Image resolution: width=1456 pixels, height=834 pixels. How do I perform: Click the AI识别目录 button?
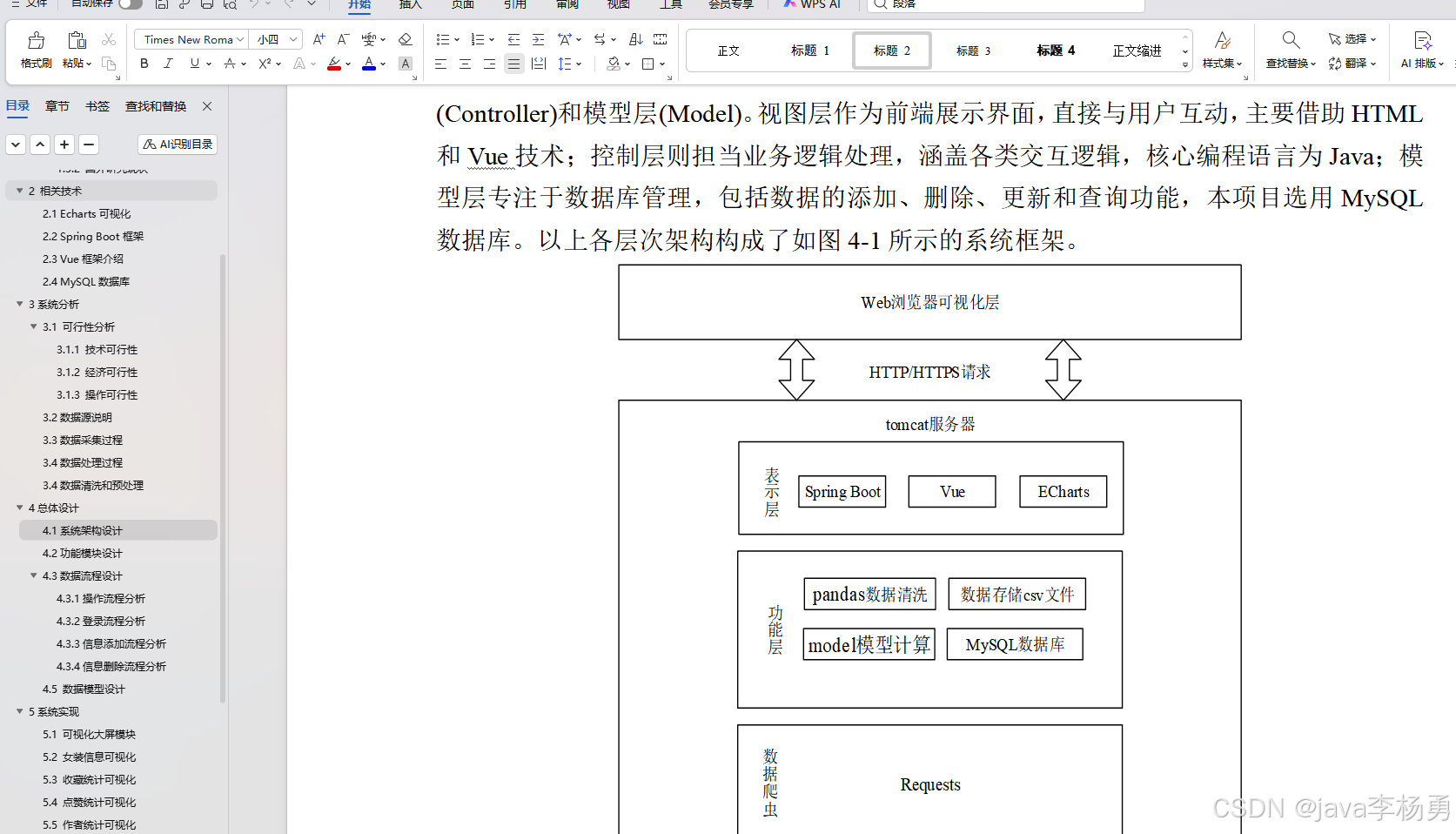click(178, 144)
